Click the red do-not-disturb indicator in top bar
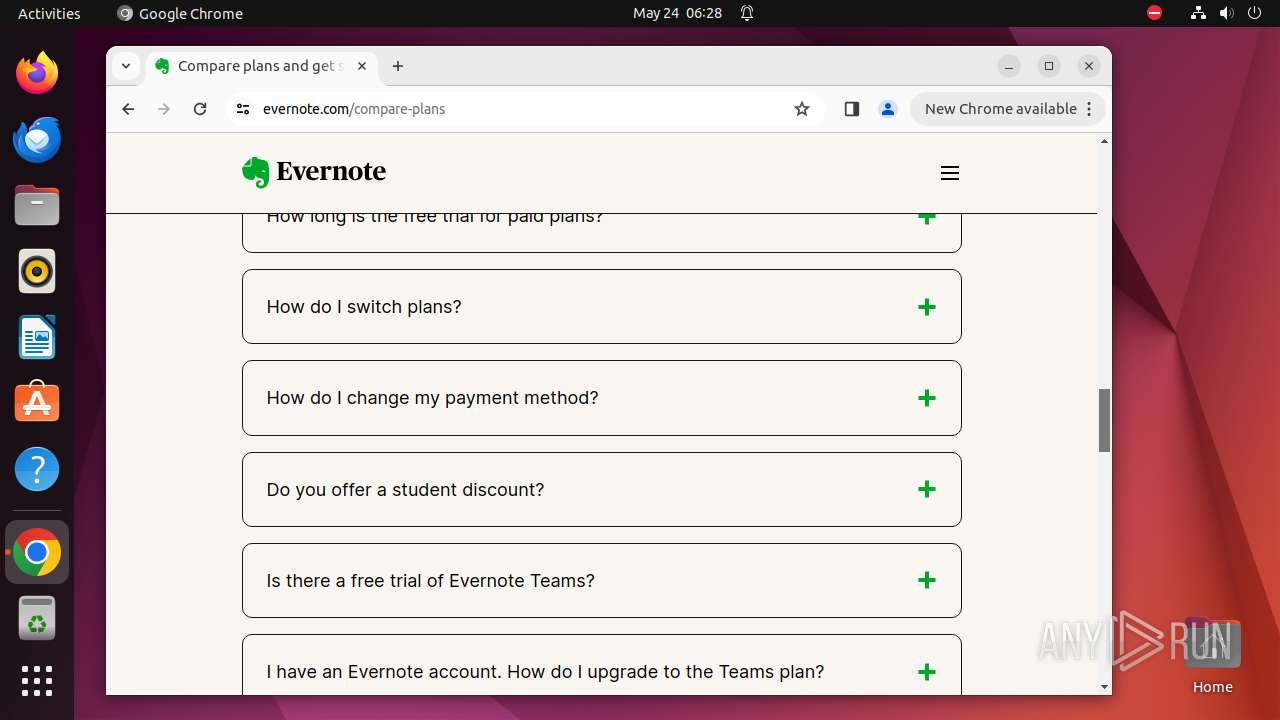The width and height of the screenshot is (1280, 720). tap(1155, 13)
